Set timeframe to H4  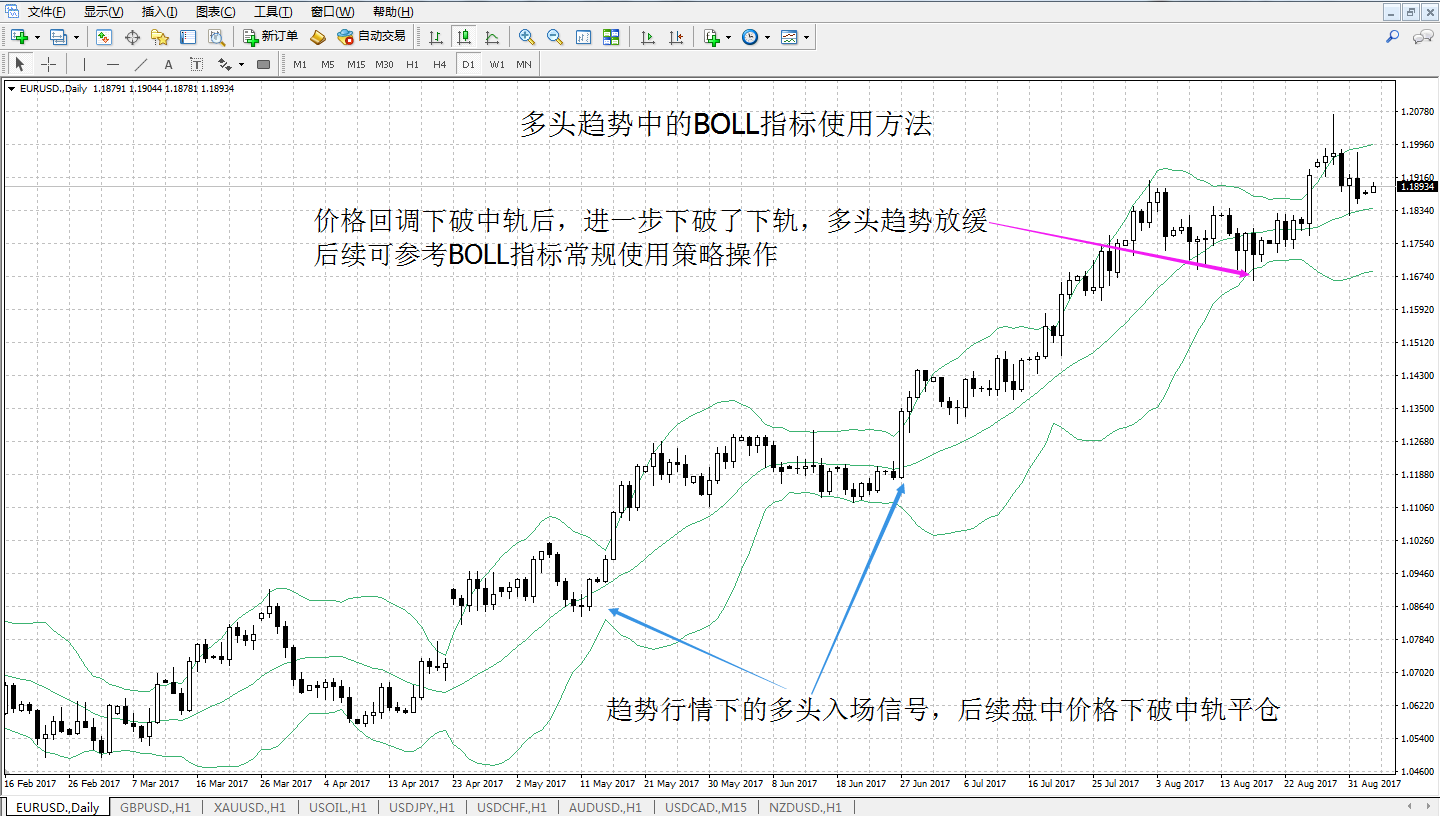click(x=440, y=64)
